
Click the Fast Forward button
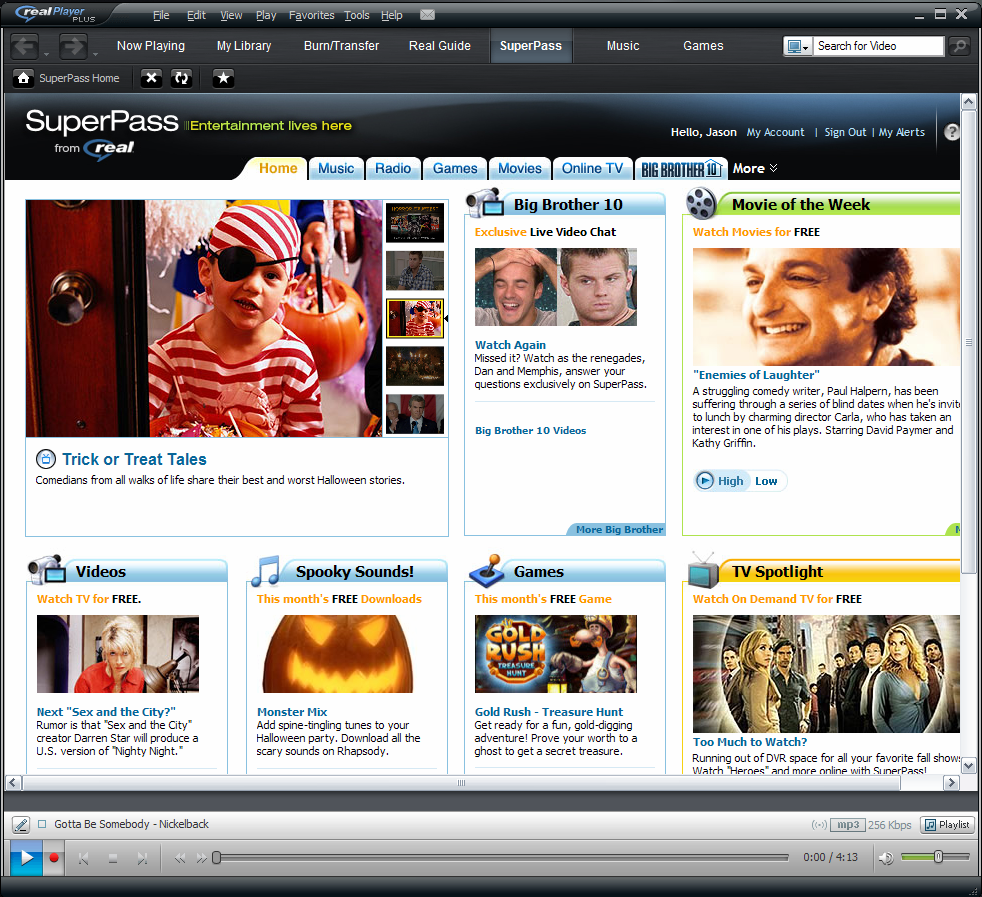(x=201, y=858)
